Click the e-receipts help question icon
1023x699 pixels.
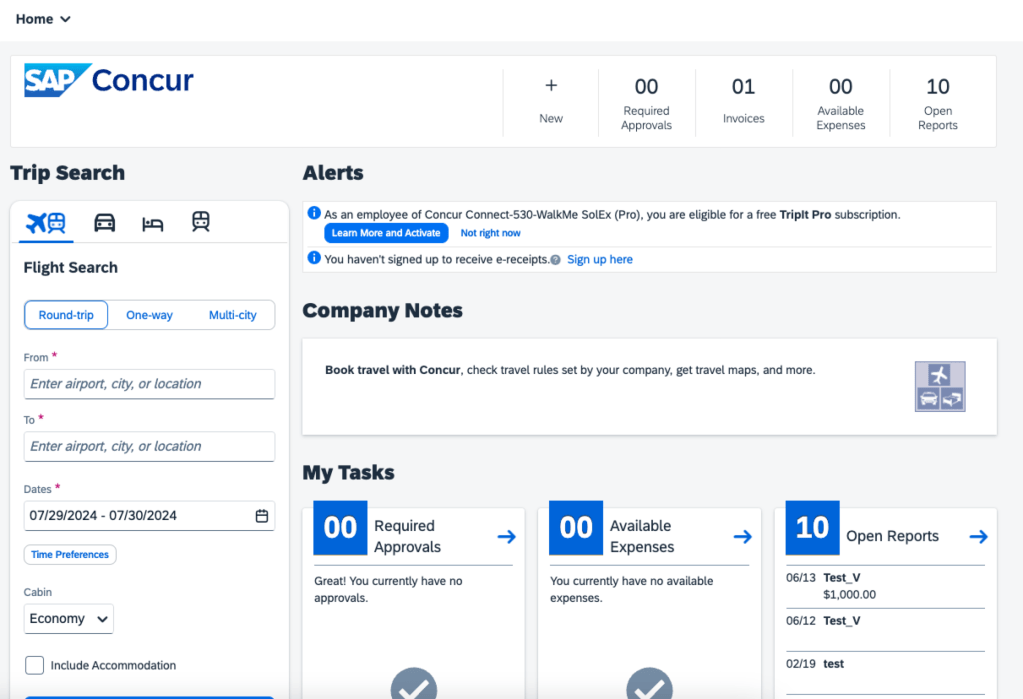click(x=555, y=260)
